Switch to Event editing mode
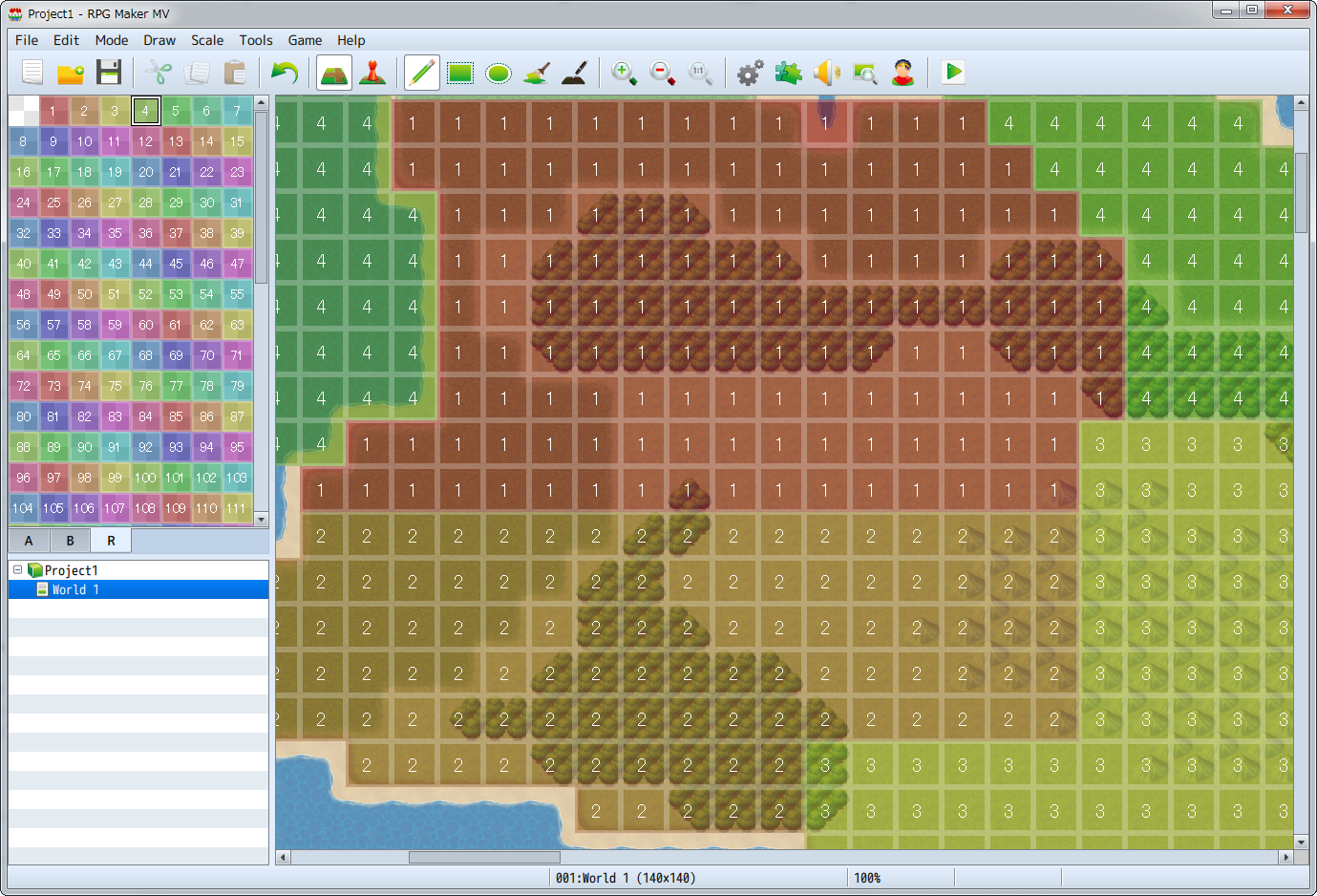1317x896 pixels. [x=372, y=73]
